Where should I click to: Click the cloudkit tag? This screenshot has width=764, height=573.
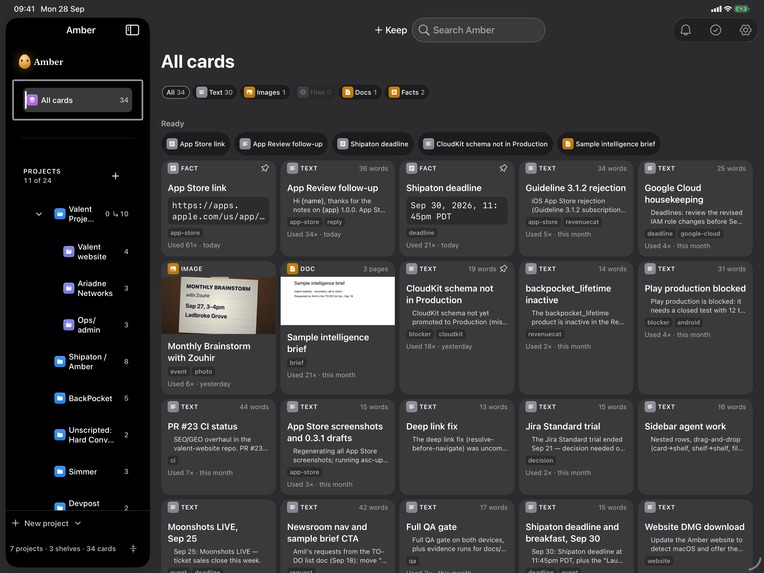[x=451, y=334]
